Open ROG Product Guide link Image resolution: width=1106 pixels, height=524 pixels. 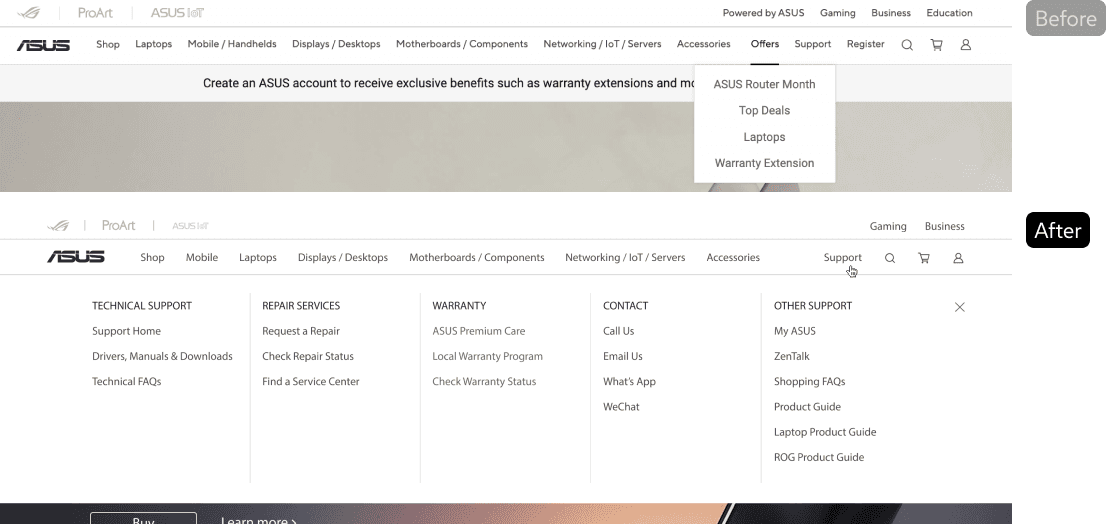(819, 457)
